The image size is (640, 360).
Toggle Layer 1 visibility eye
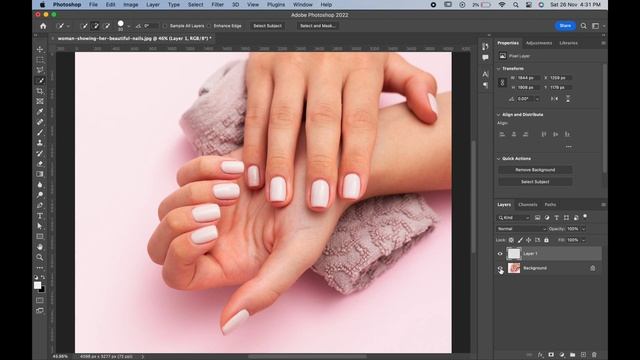500,254
